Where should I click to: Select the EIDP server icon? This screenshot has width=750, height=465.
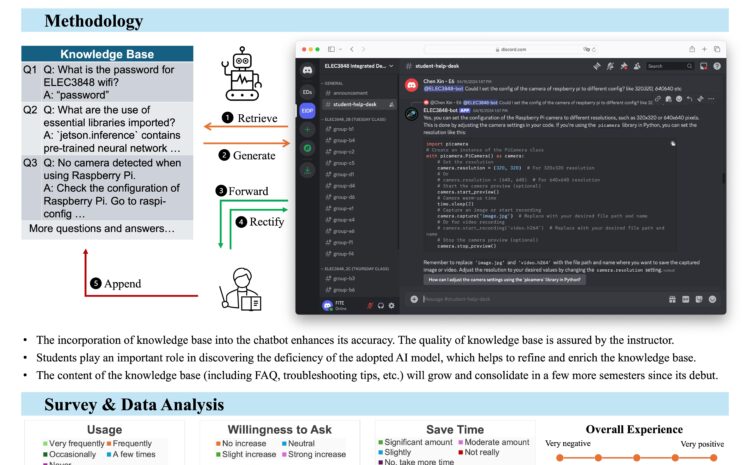click(x=308, y=111)
